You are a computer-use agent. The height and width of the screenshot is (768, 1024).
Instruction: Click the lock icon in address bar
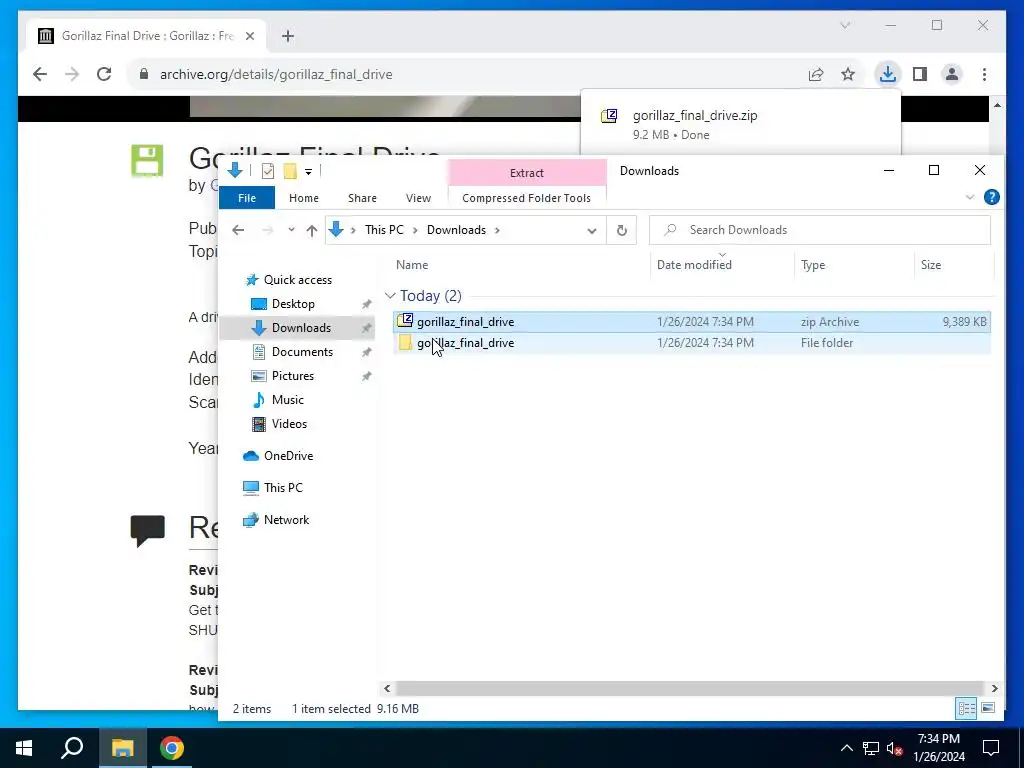144,74
